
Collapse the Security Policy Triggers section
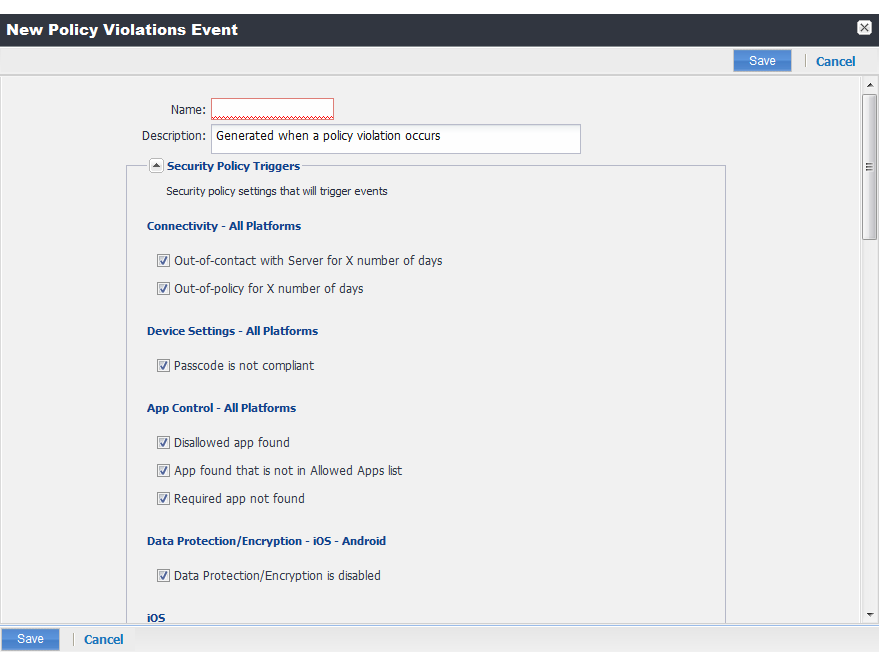[156, 165]
